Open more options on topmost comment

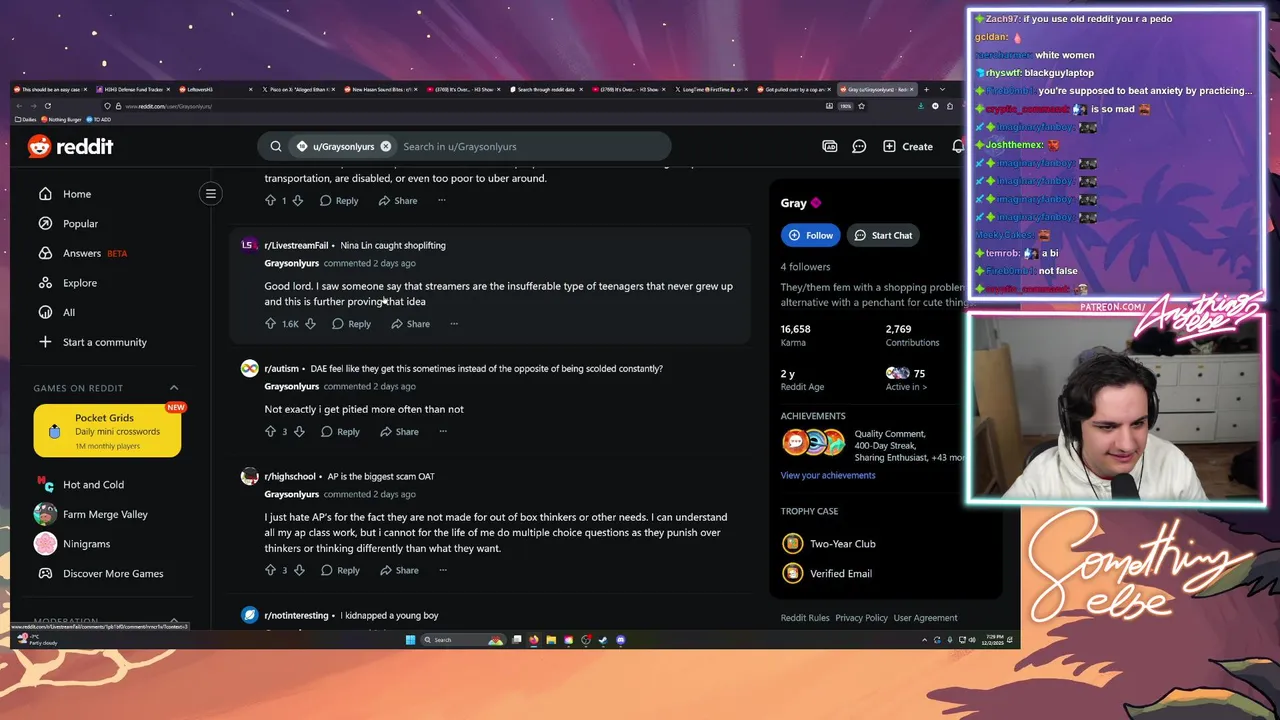click(x=442, y=201)
